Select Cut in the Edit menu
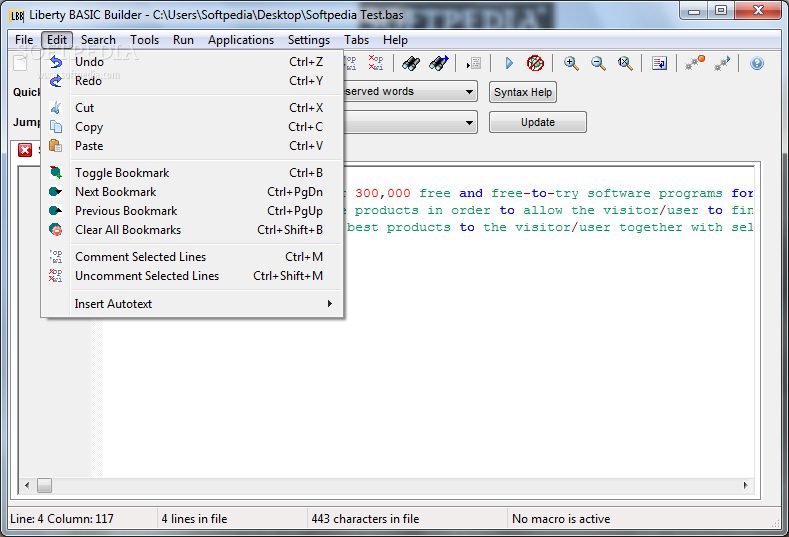This screenshot has width=789, height=537. point(192,108)
